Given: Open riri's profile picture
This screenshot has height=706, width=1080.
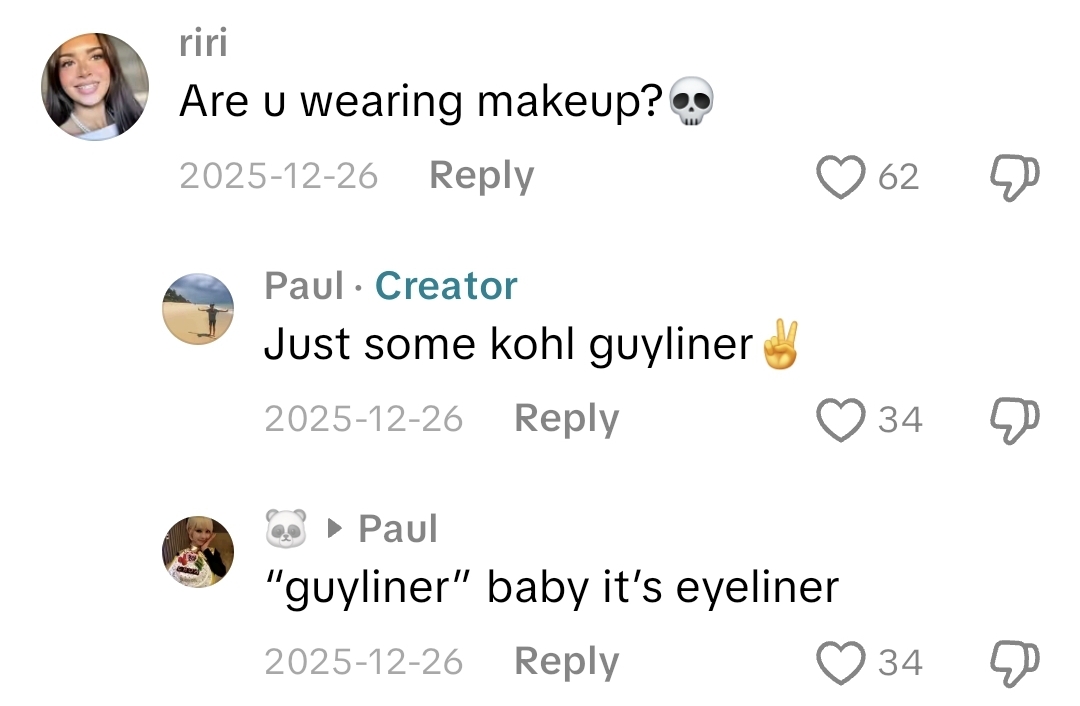Looking at the screenshot, I should click(x=95, y=86).
